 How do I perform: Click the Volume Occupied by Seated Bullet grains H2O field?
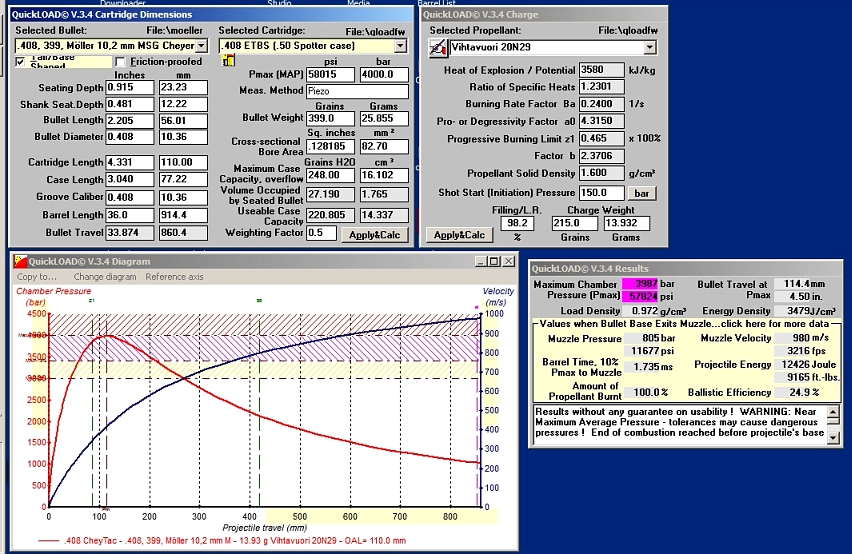330,194
